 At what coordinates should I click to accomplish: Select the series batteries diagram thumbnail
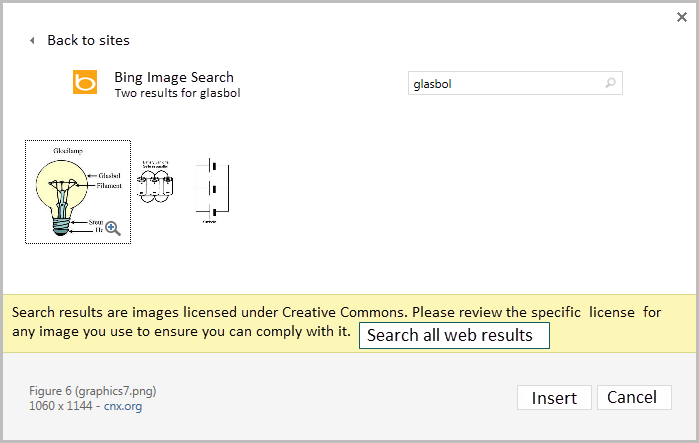pyautogui.click(x=158, y=184)
